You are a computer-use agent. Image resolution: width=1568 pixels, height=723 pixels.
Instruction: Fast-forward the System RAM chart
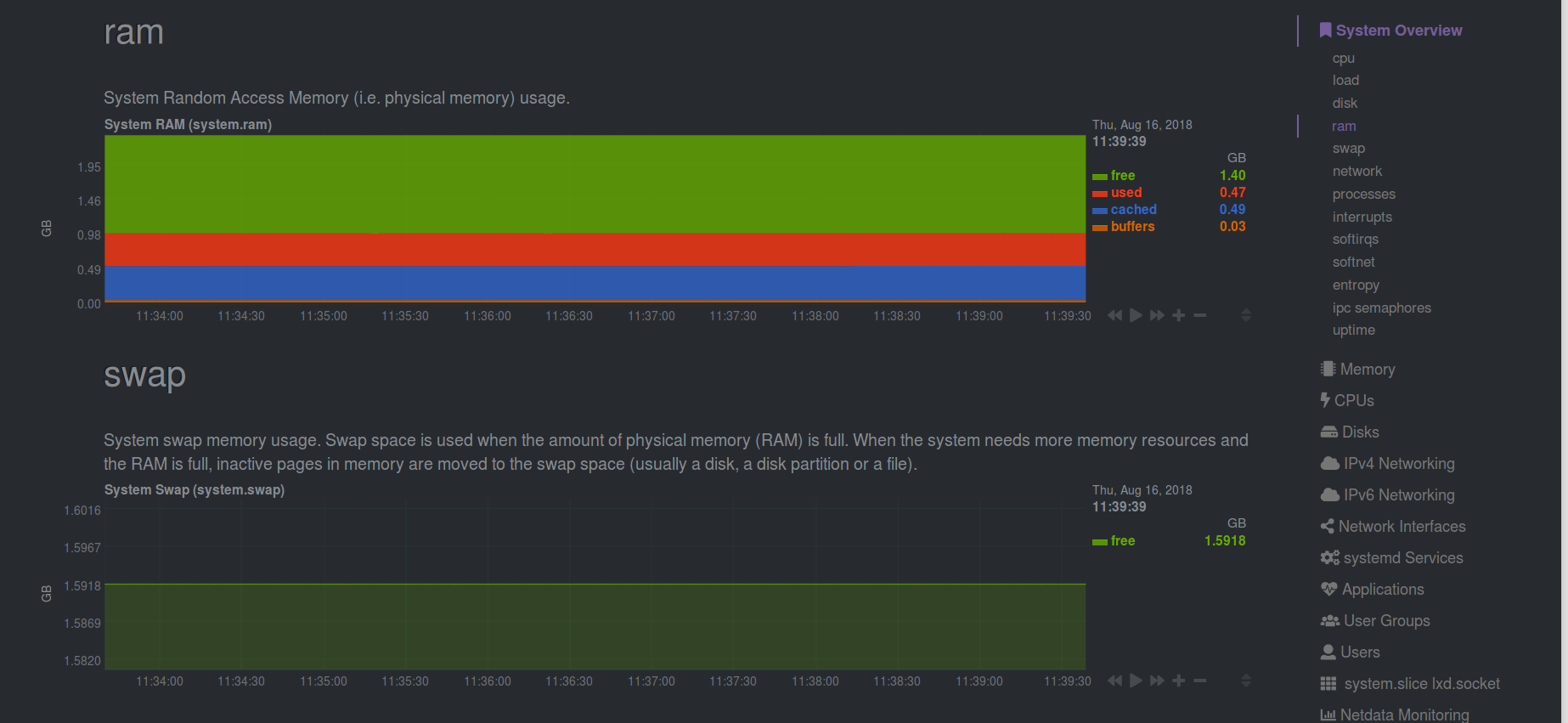(x=1157, y=315)
